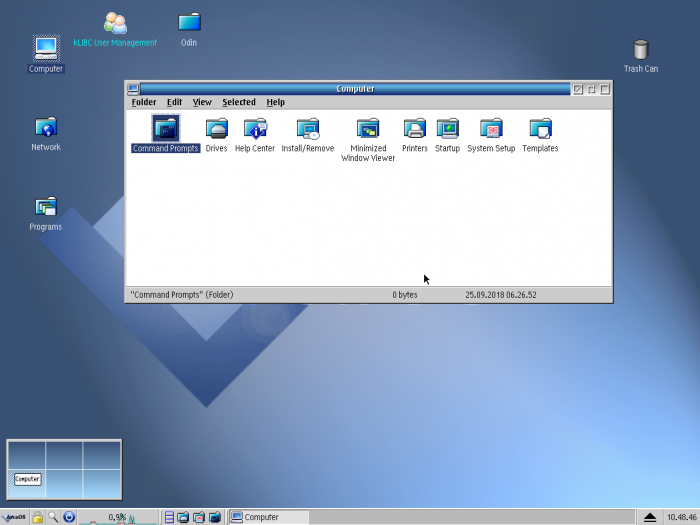Image resolution: width=700 pixels, height=525 pixels.
Task: Click the lockup padlock icon in taskbar
Action: (x=37, y=517)
